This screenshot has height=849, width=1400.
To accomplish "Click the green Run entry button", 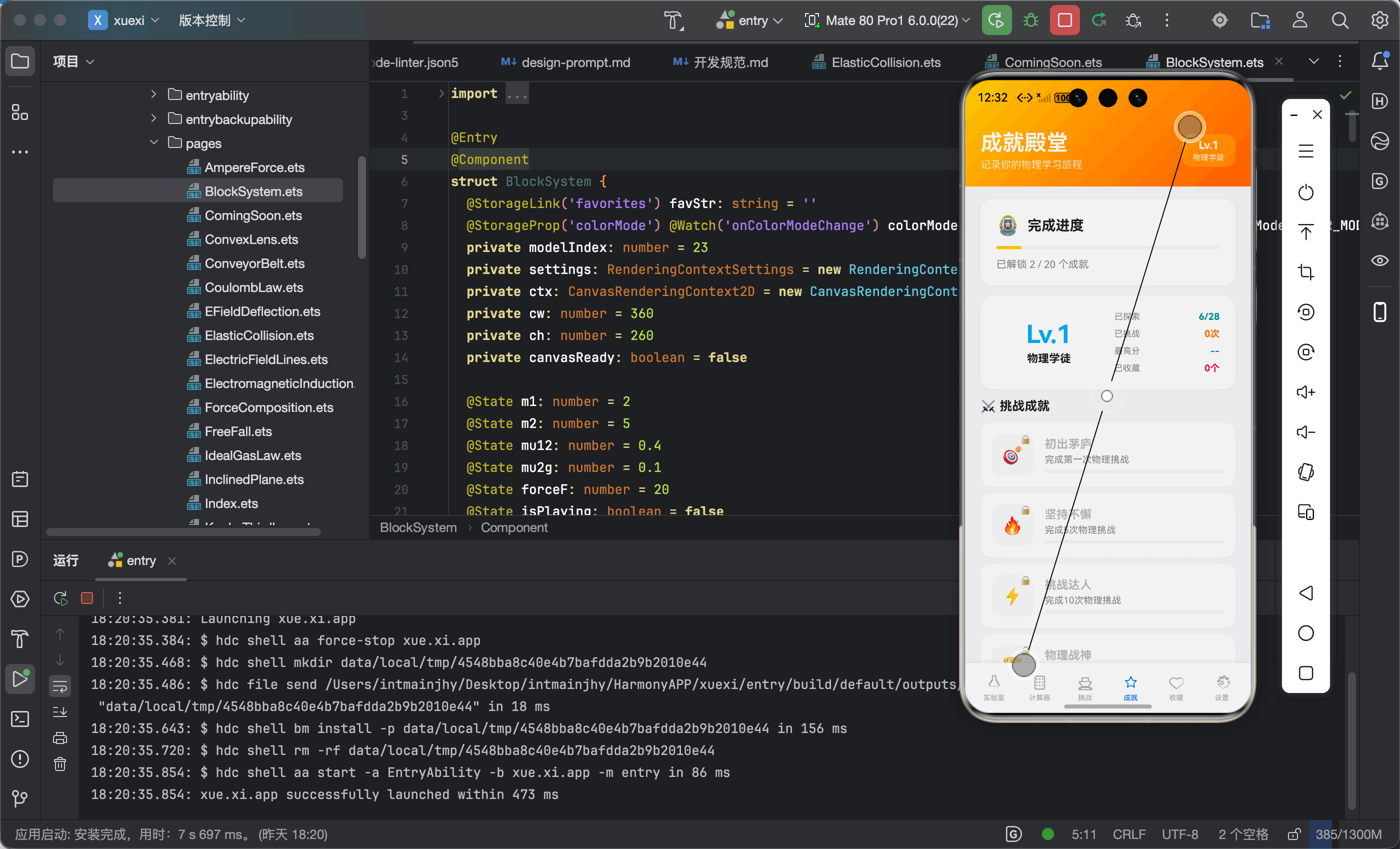I will (x=996, y=20).
